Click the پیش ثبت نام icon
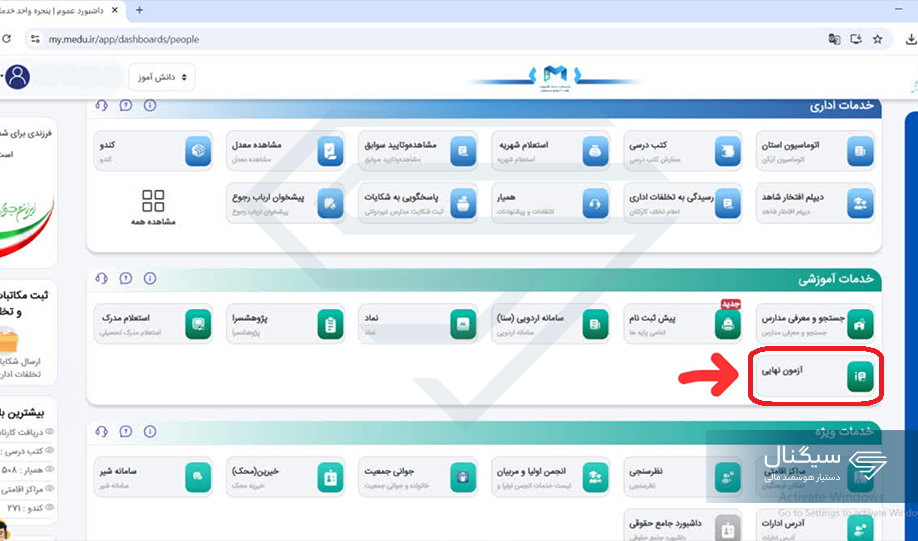 tap(728, 324)
